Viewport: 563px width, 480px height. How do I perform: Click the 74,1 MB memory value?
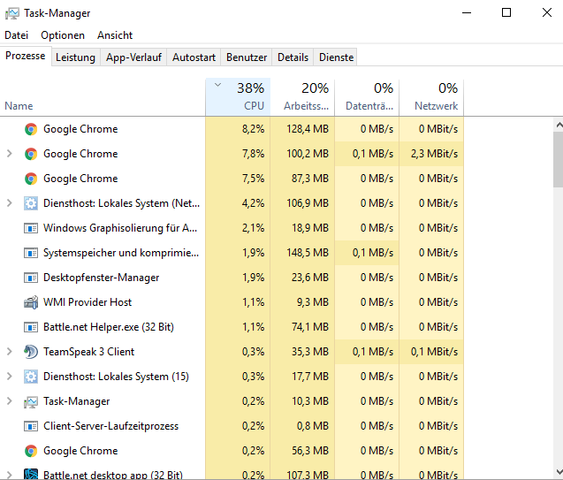click(310, 327)
